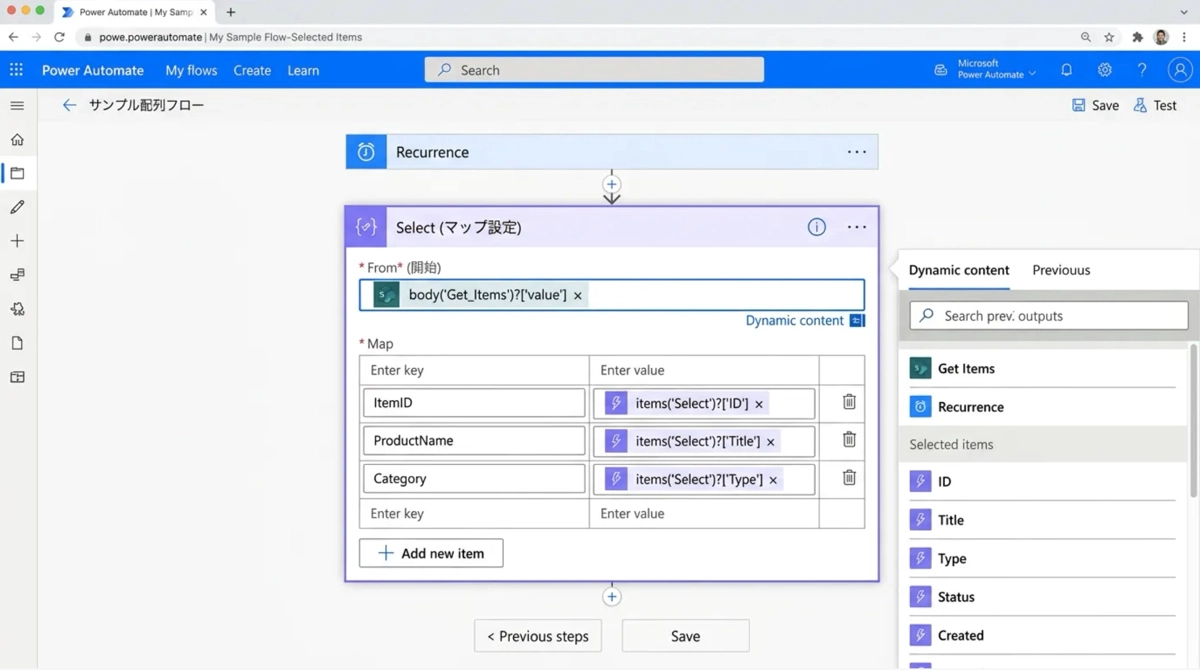Click back arrow next to flow name

click(x=69, y=105)
